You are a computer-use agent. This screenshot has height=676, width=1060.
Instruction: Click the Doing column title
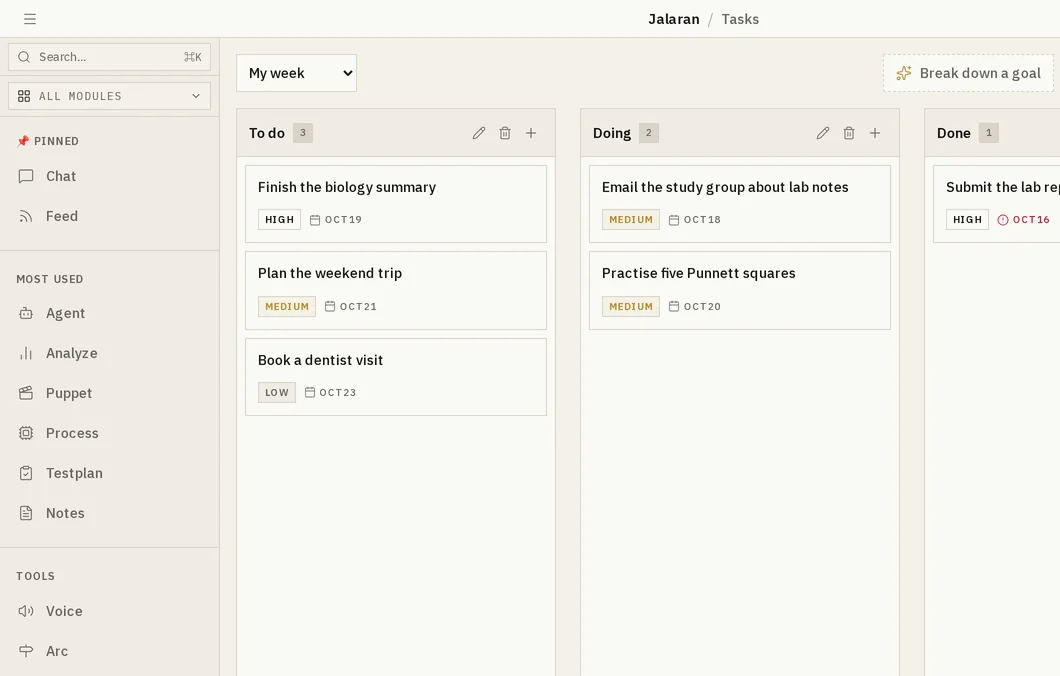(612, 133)
